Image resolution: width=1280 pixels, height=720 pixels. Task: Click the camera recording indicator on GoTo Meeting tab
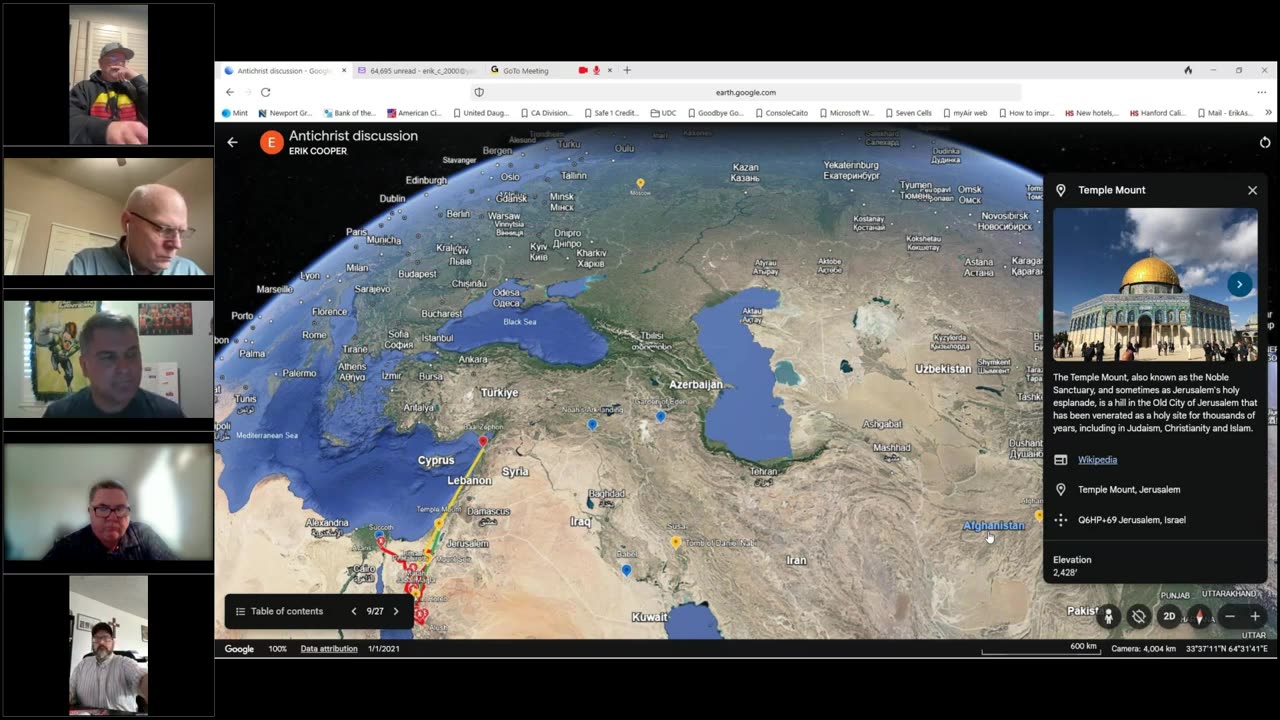click(x=583, y=71)
